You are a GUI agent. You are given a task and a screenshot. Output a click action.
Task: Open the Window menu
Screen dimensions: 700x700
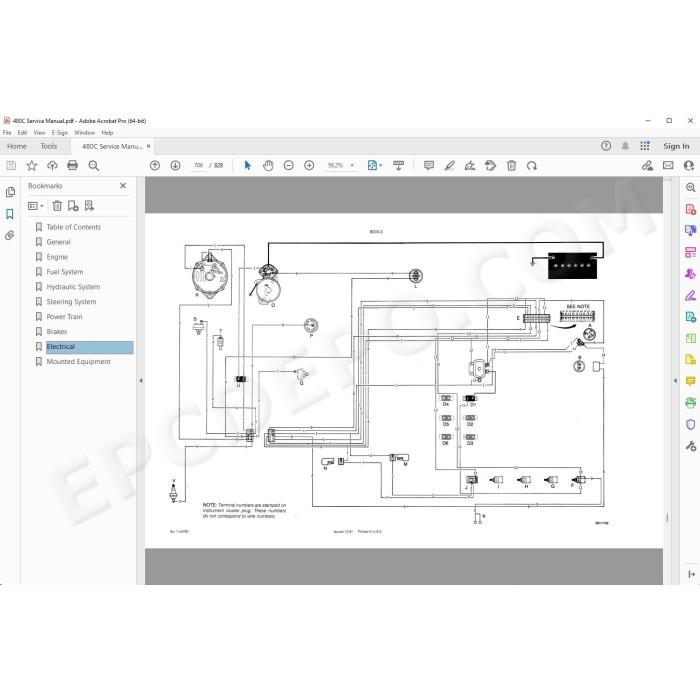pos(84,133)
